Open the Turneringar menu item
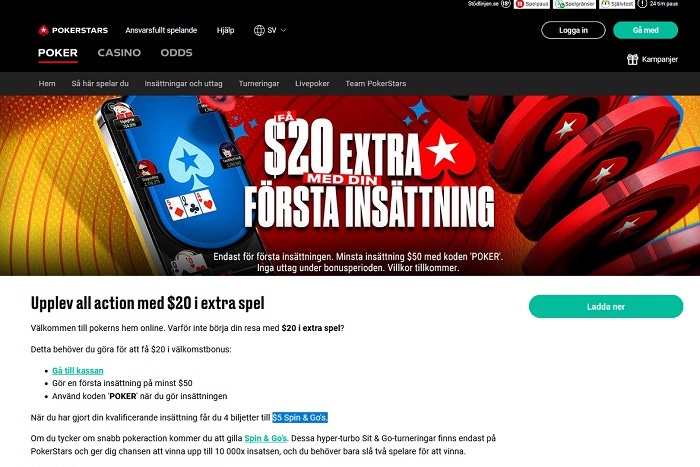 point(258,83)
